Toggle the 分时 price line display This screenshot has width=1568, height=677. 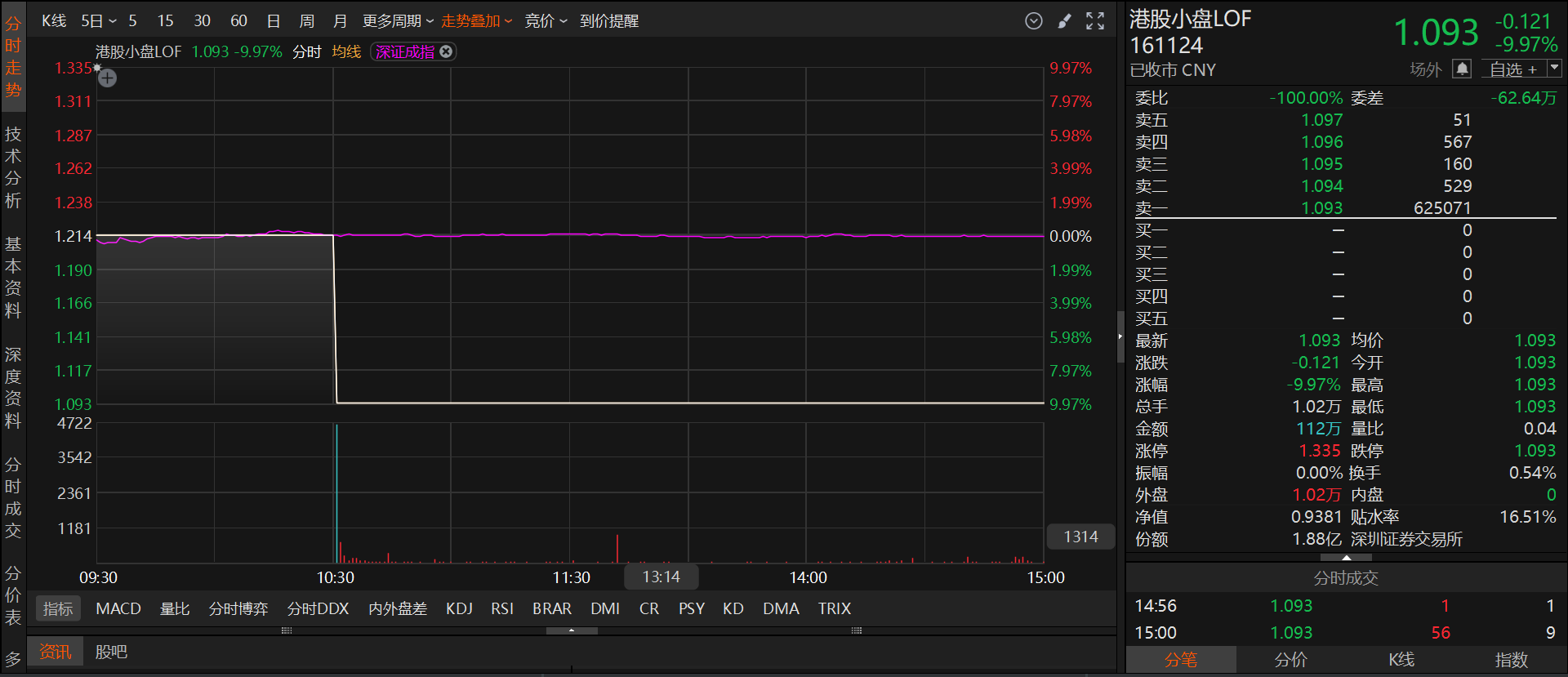tap(307, 51)
